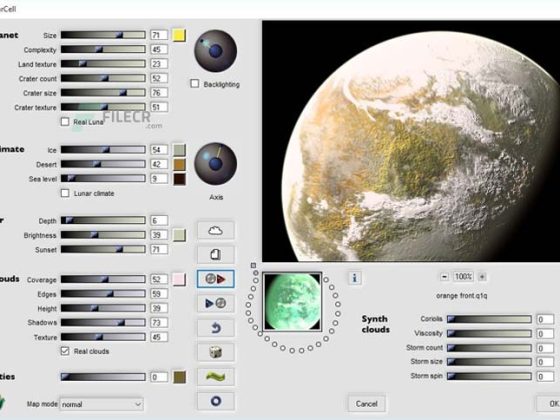Click the small square above preset ring
Viewport: 560px width, 420px height.
tap(253, 265)
